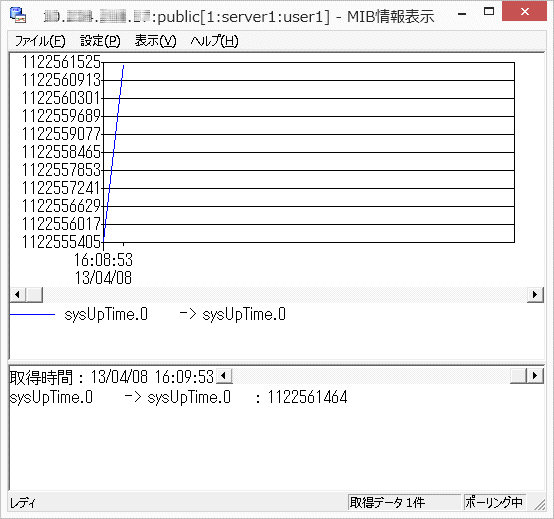Screen dimensions: 554x519
Task: Click the y-axis label 1122558465
Action: pyautogui.click(x=61, y=152)
